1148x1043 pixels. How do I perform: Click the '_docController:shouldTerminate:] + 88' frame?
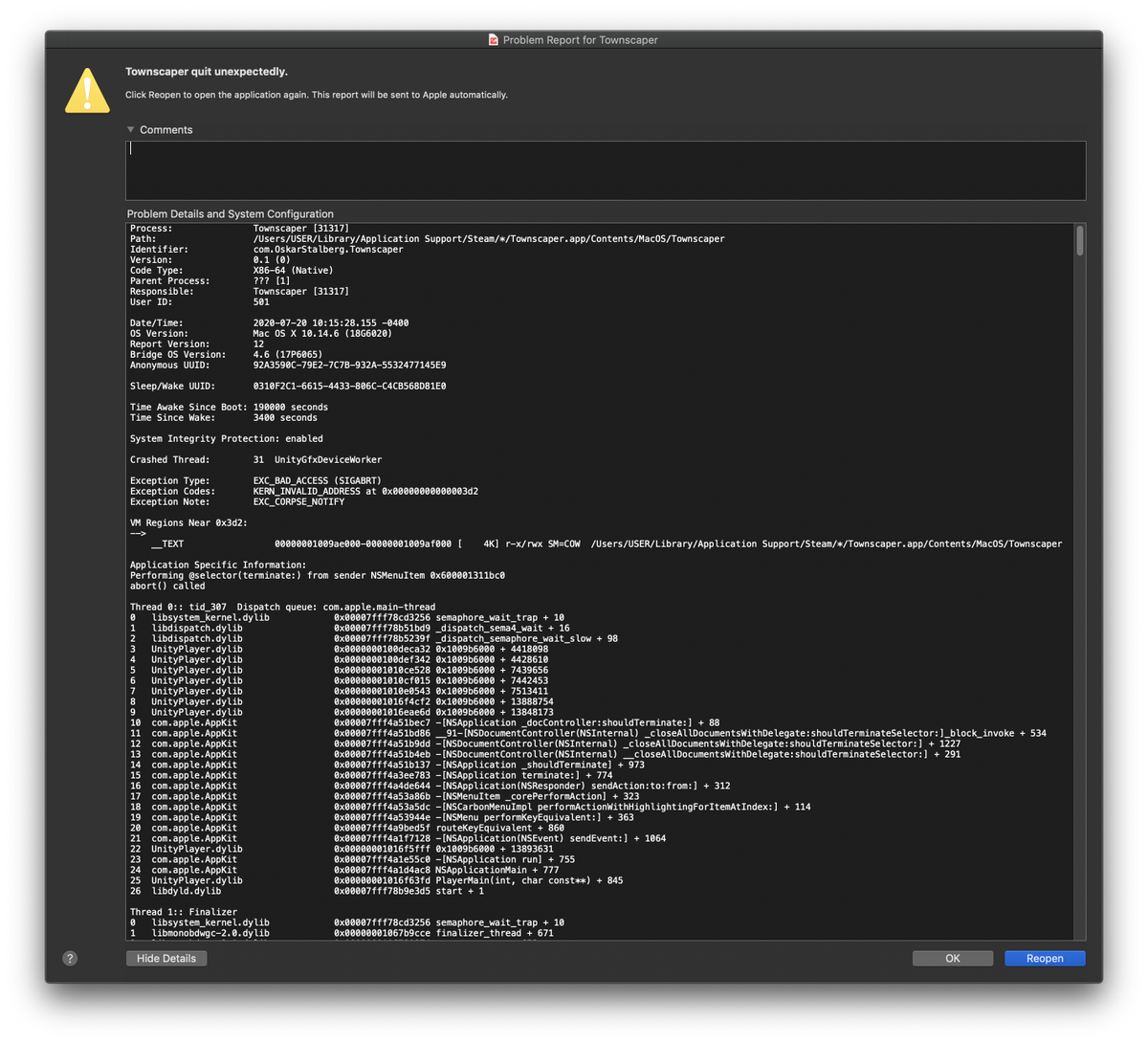pyautogui.click(x=425, y=723)
